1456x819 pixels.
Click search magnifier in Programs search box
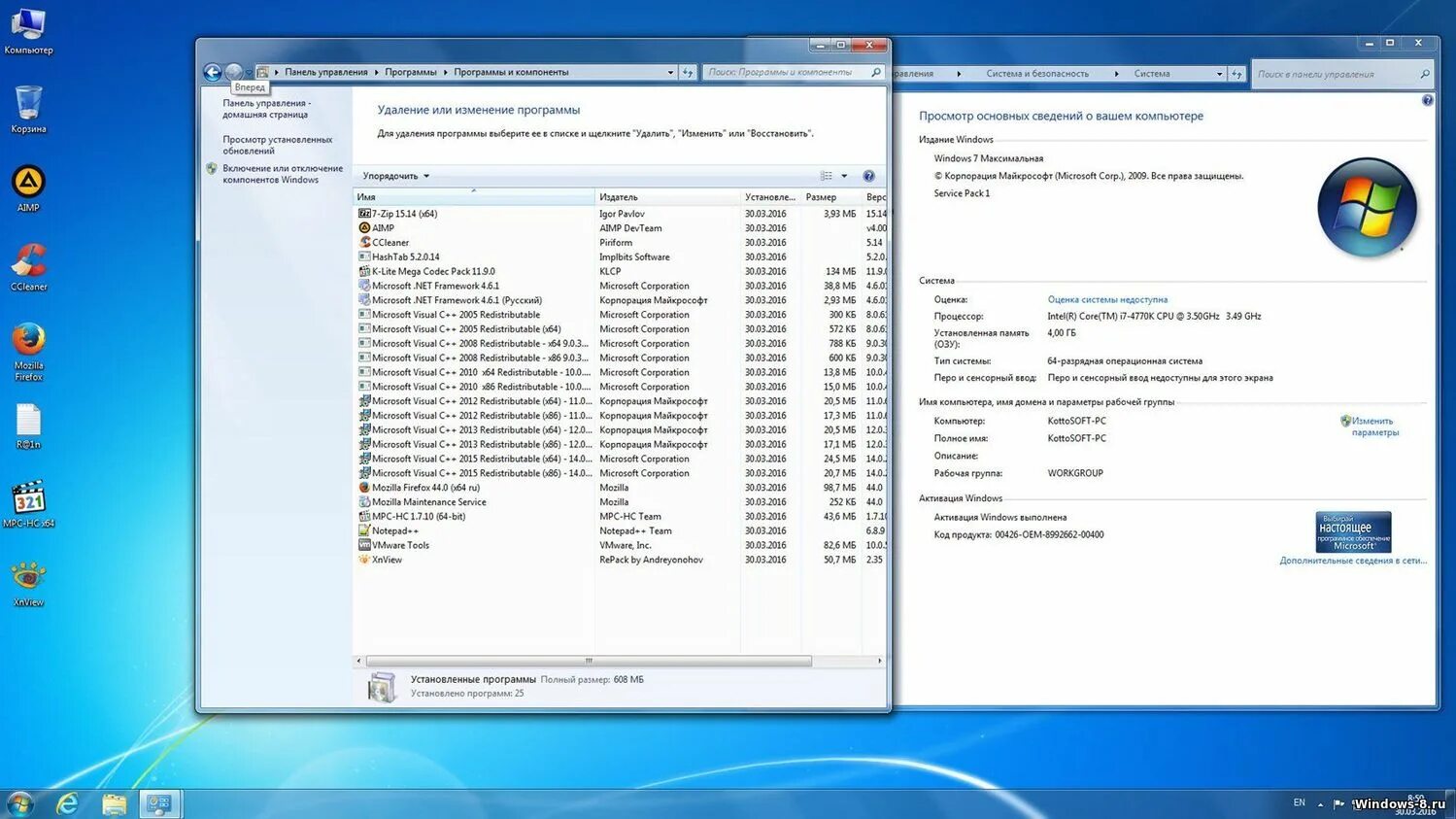tap(876, 72)
